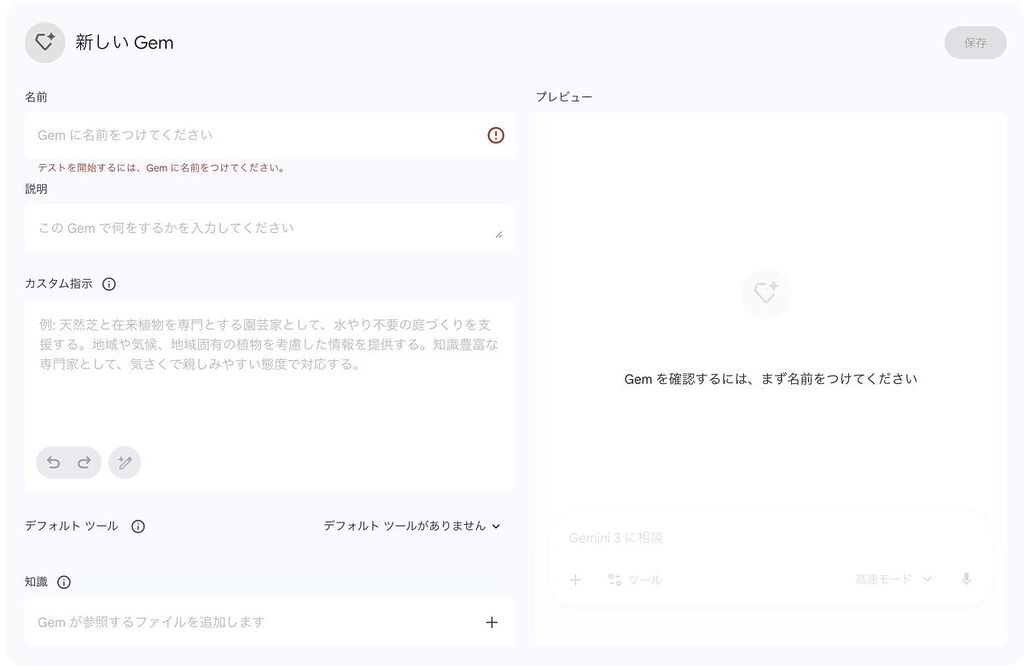Image resolution: width=1024 pixels, height=670 pixels.
Task: Add a knowledge file with plus icon
Action: click(491, 622)
